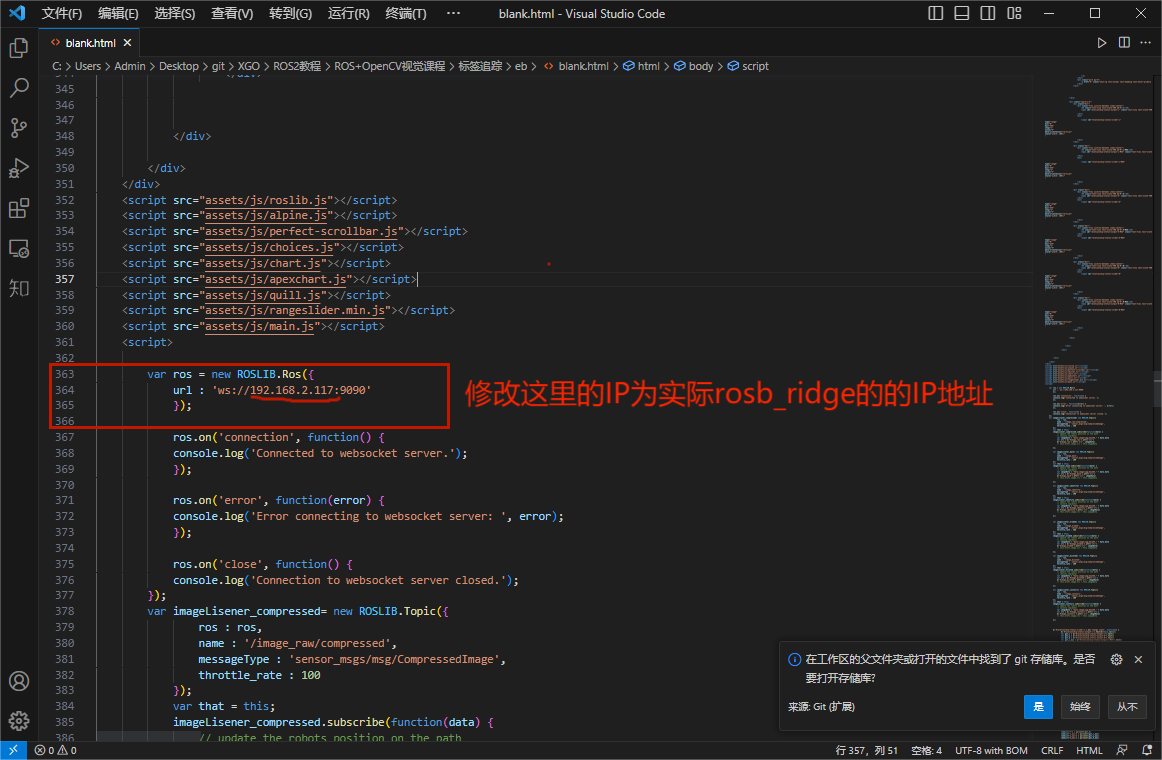This screenshot has height=760, width=1162.
Task: Expand the html symbol breadcrumb
Action: click(x=642, y=66)
